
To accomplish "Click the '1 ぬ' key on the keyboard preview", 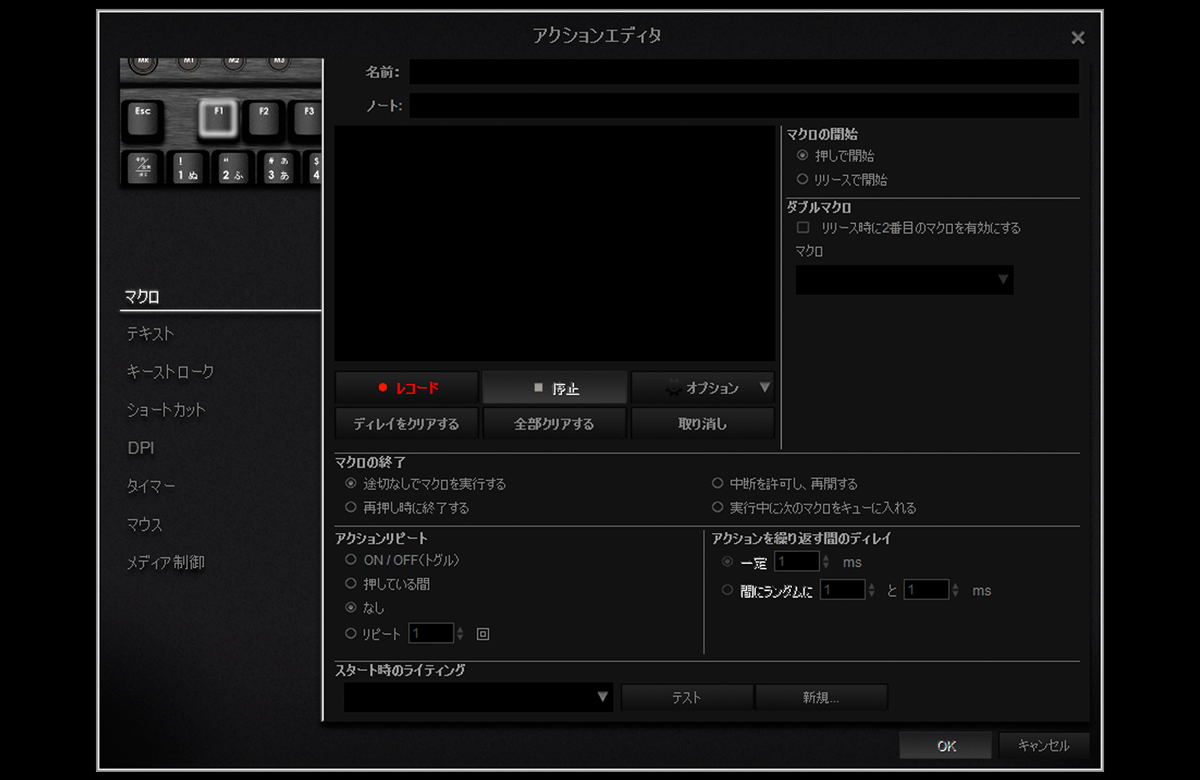I will pyautogui.click(x=188, y=168).
